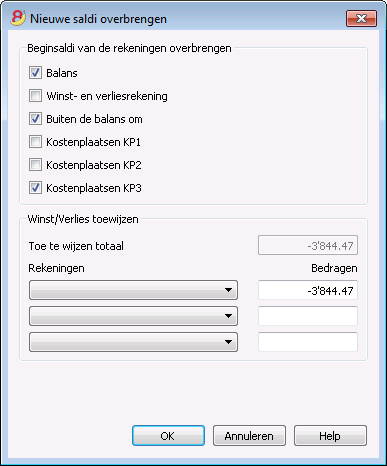387x466 pixels.
Task: Click the Banana 8 app icon in title bar
Action: pos(18,18)
